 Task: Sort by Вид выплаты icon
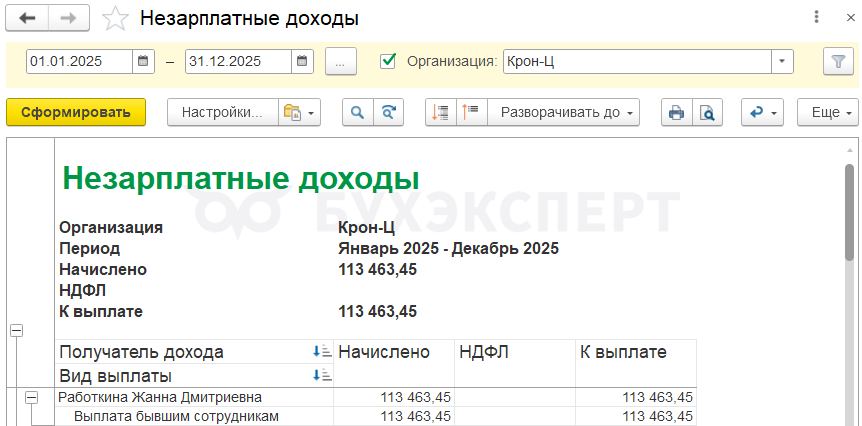pos(322,376)
